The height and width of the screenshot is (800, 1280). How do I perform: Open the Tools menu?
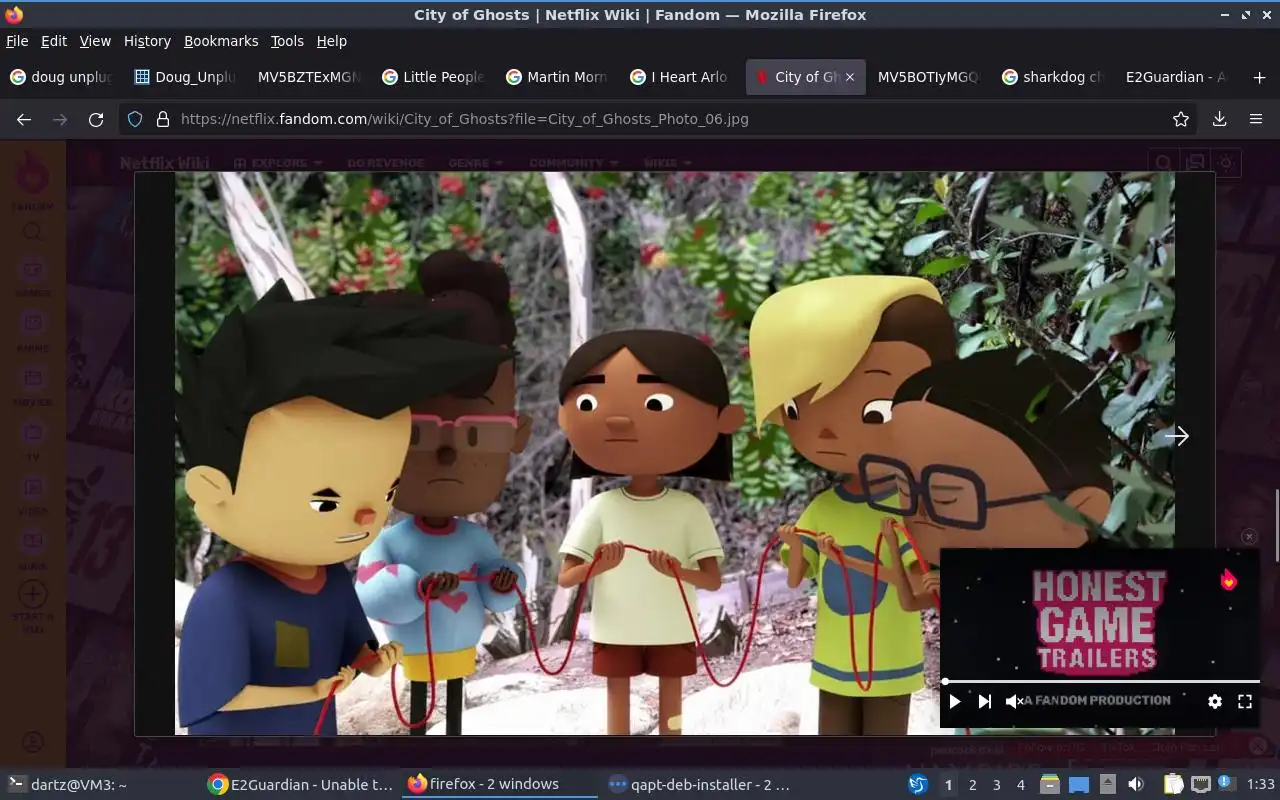point(287,41)
